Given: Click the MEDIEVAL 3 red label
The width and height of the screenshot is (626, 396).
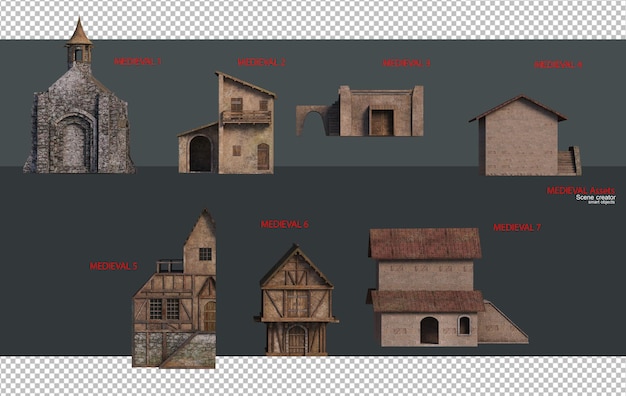Looking at the screenshot, I should [x=406, y=63].
